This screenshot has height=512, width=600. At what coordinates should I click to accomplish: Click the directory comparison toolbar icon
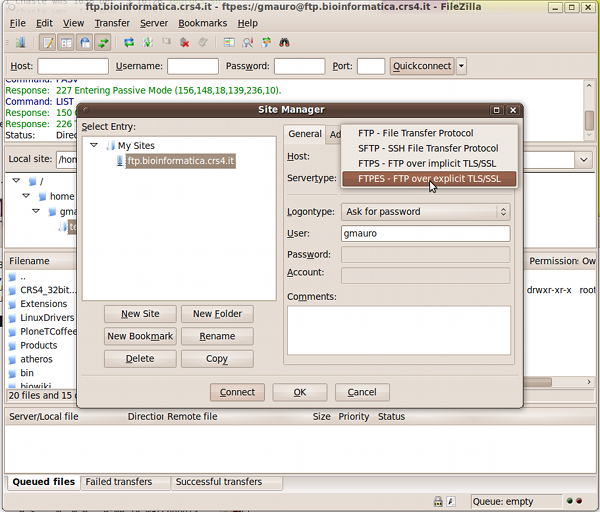pyautogui.click(x=229, y=42)
